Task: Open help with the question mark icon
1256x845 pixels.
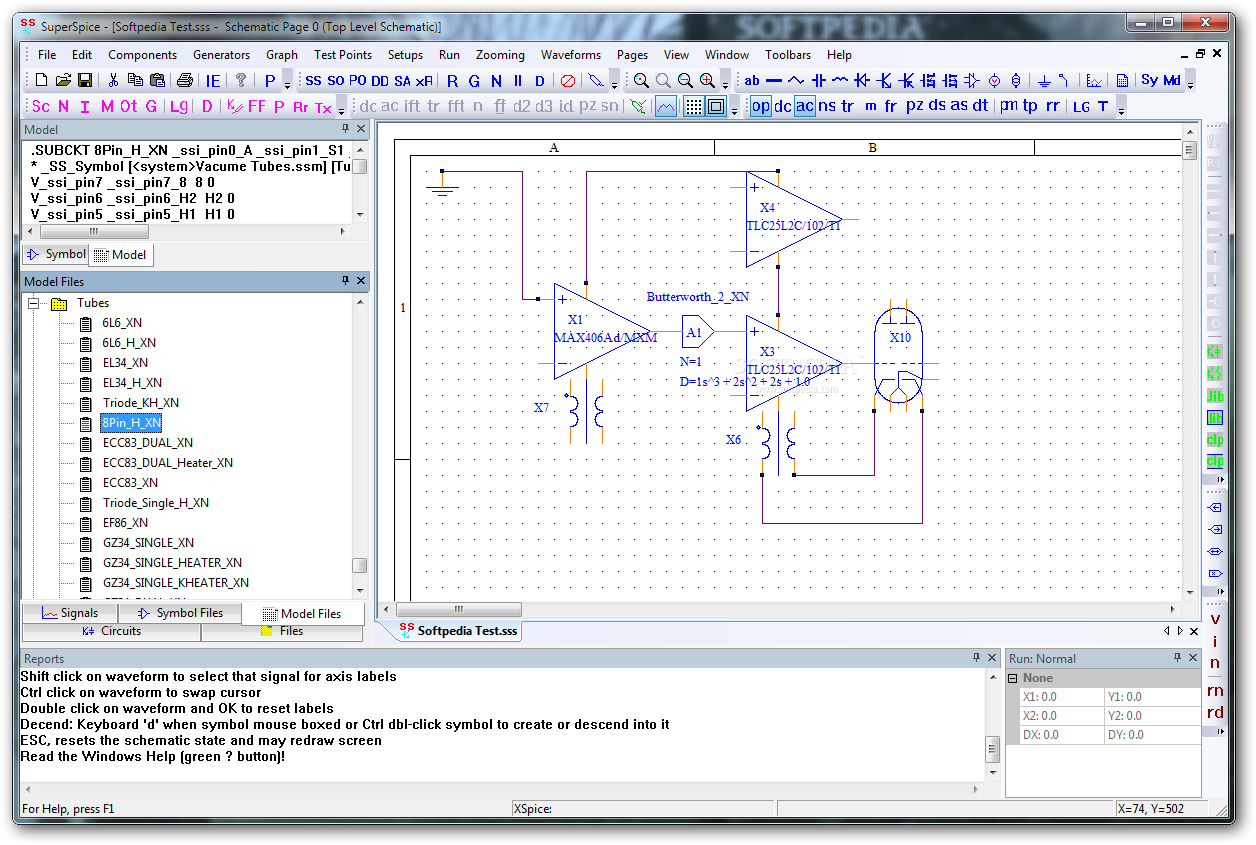Action: click(x=241, y=80)
